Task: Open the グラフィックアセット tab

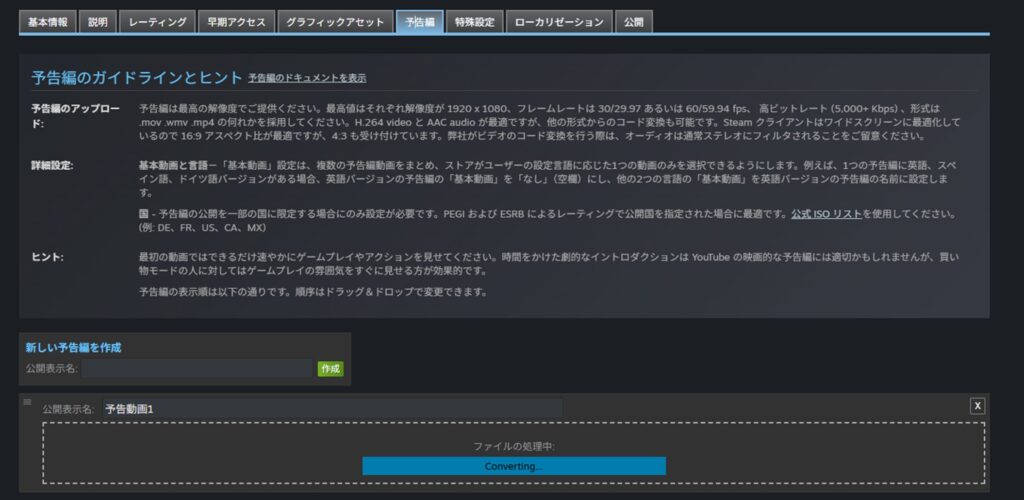Action: point(333,22)
